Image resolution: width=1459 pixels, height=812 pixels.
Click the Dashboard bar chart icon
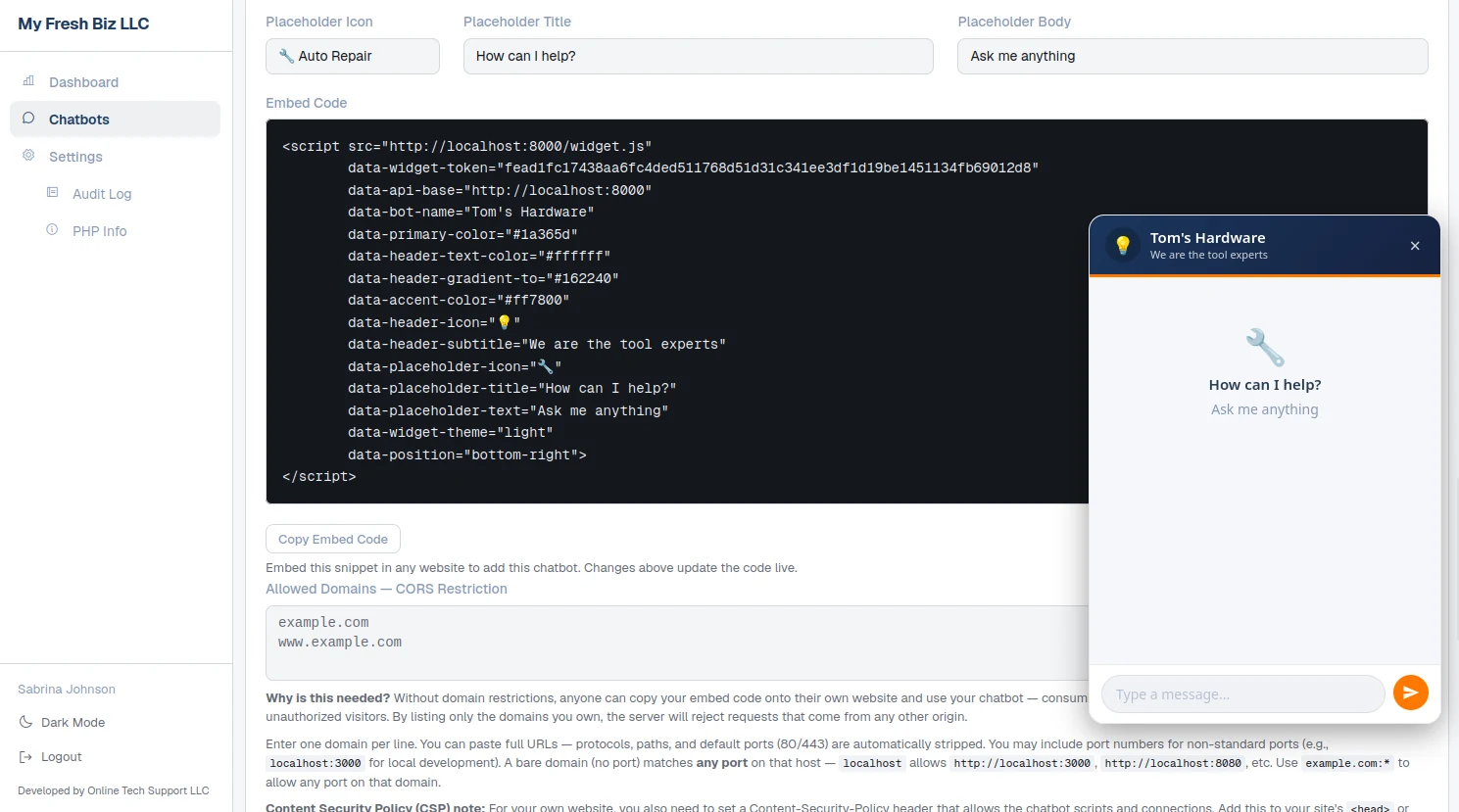28,81
